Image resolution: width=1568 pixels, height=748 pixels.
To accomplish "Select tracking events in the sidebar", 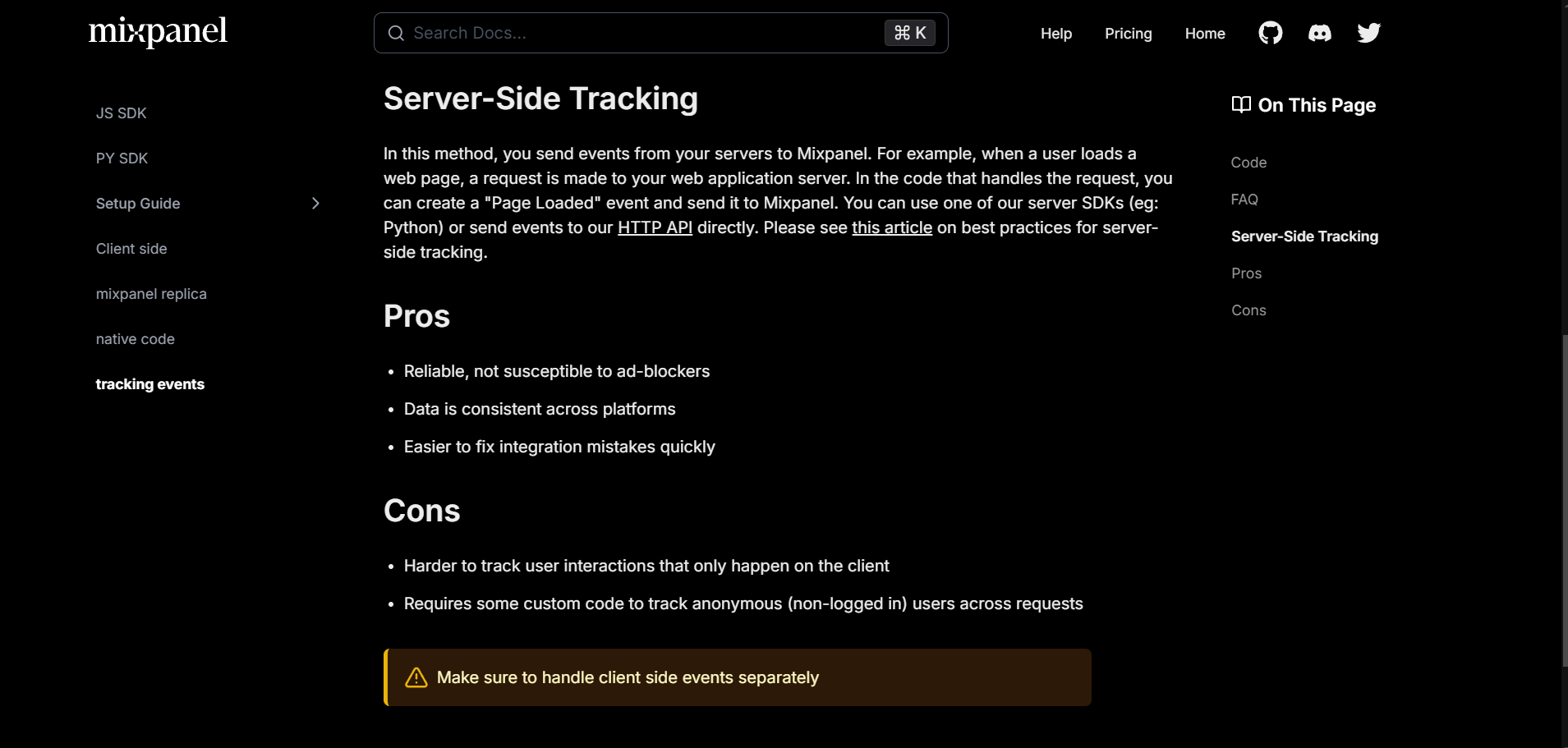I will click(x=149, y=384).
